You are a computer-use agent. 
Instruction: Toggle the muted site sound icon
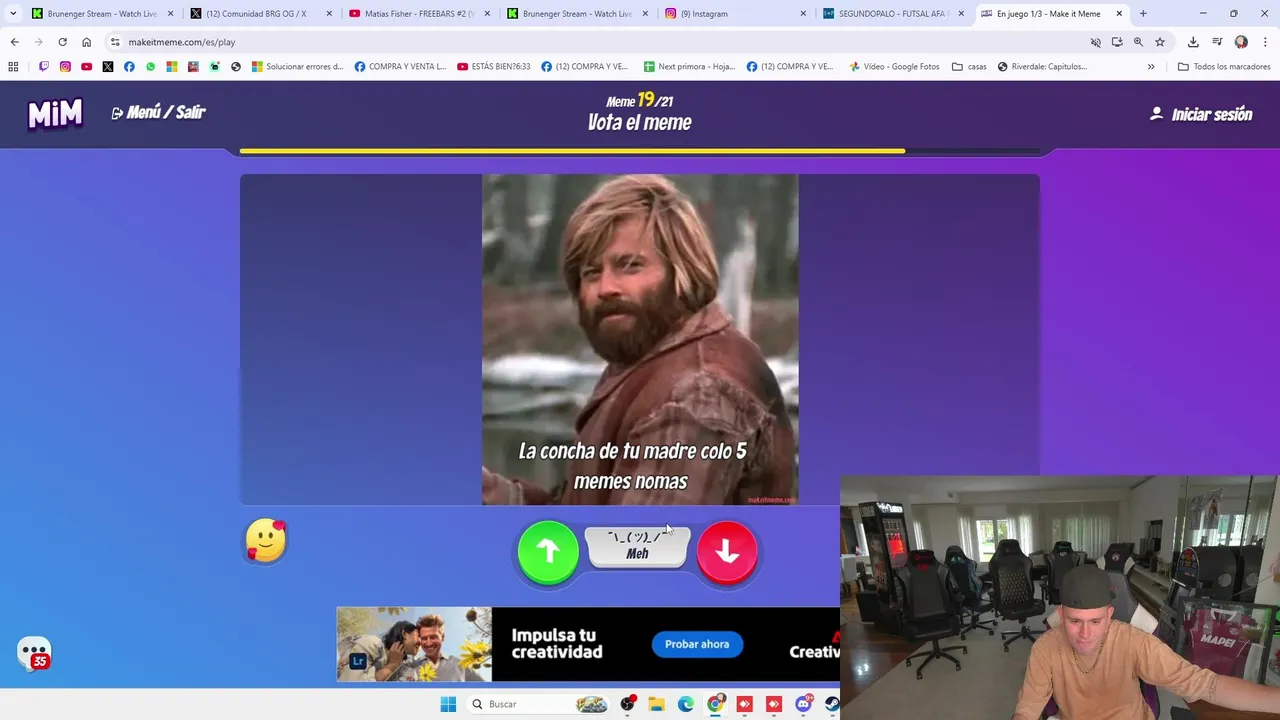point(1096,42)
